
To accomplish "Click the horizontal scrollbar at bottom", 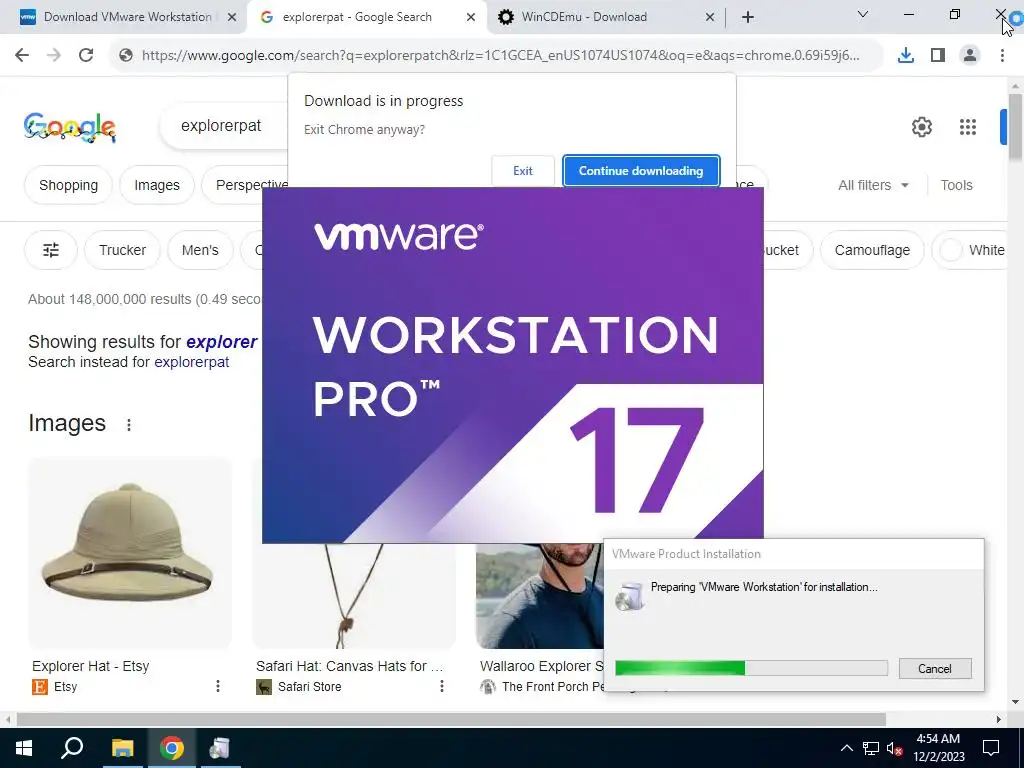I will 451,719.
